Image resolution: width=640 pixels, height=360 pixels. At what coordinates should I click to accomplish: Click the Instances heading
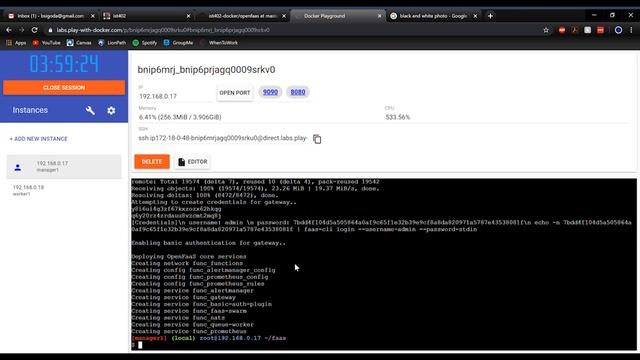(x=30, y=110)
